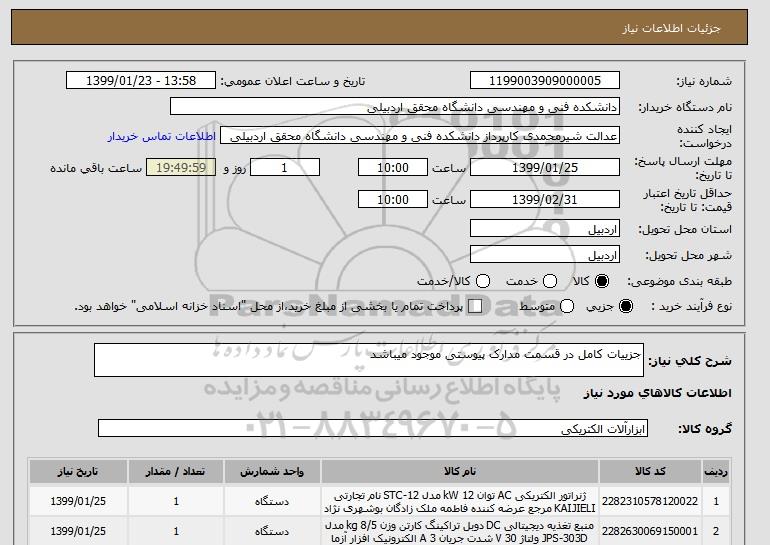Click the شماره نیاز field 1199003909000005

click(x=545, y=81)
